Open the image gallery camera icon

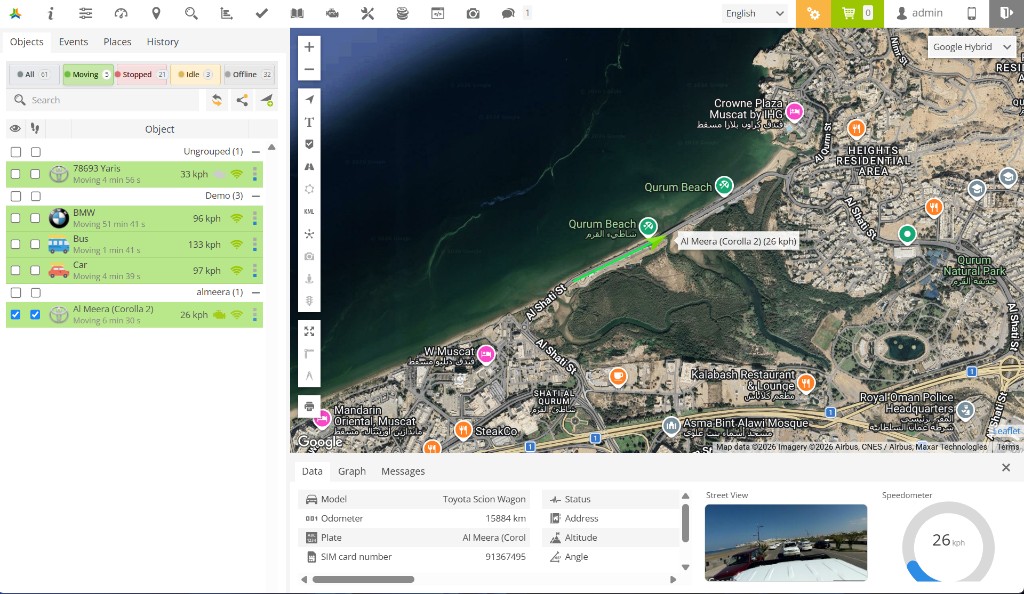(x=473, y=13)
